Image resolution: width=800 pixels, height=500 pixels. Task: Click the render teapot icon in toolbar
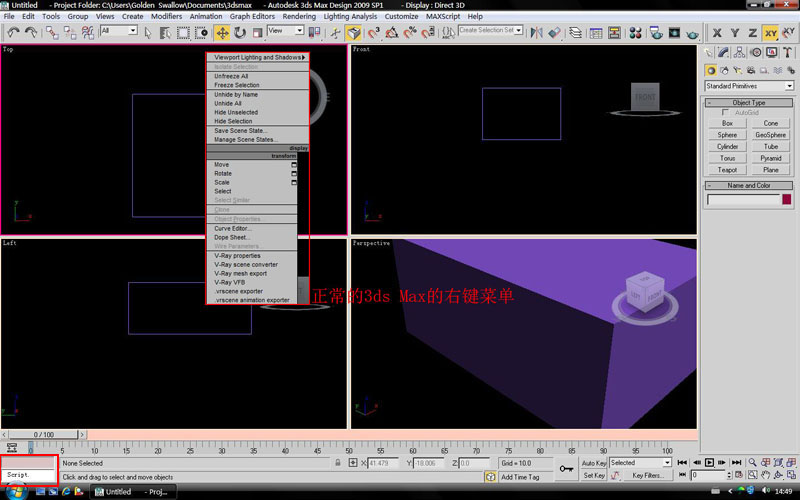pyautogui.click(x=694, y=32)
